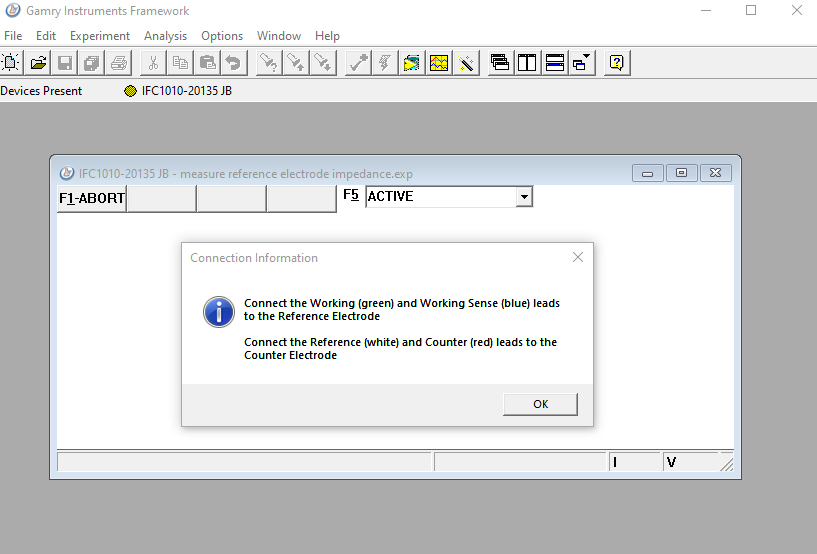
Task: Click the Print toolbar icon
Action: coord(119,63)
